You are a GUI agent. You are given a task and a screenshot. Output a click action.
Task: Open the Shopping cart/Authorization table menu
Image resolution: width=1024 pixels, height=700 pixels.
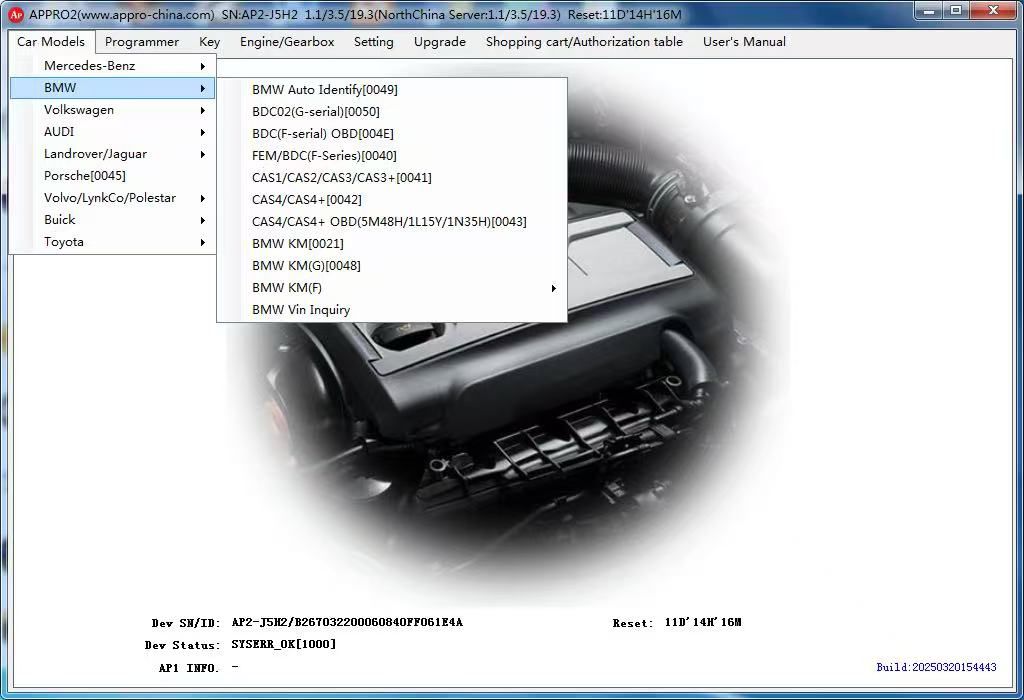point(584,42)
